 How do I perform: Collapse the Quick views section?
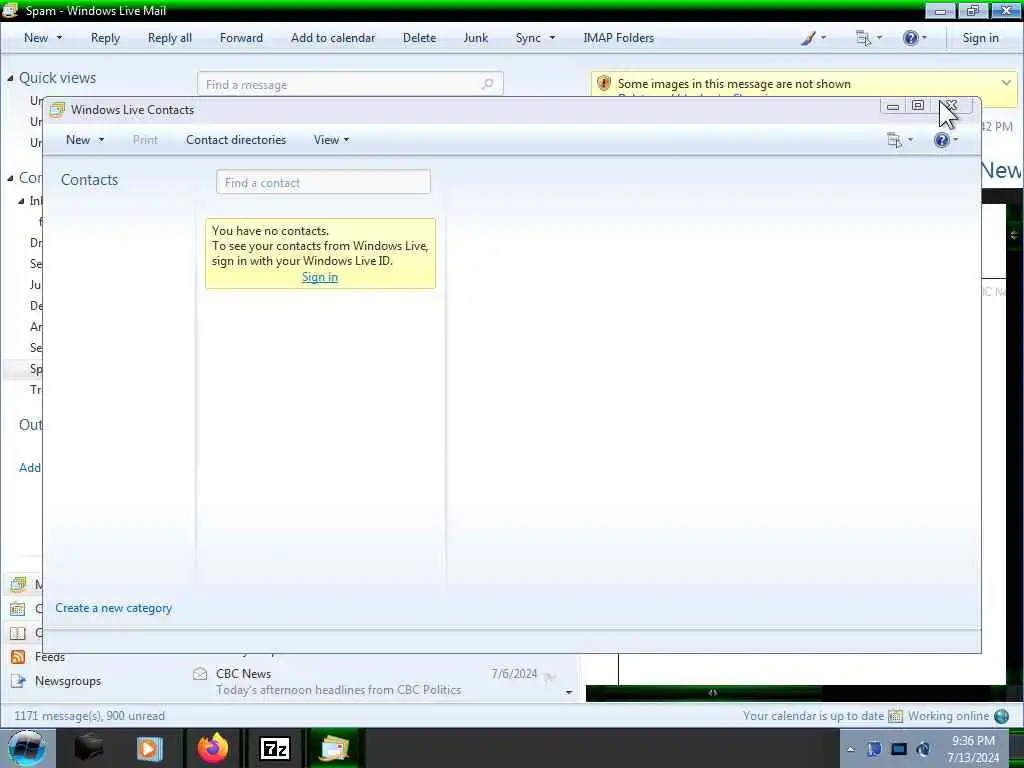(10, 78)
